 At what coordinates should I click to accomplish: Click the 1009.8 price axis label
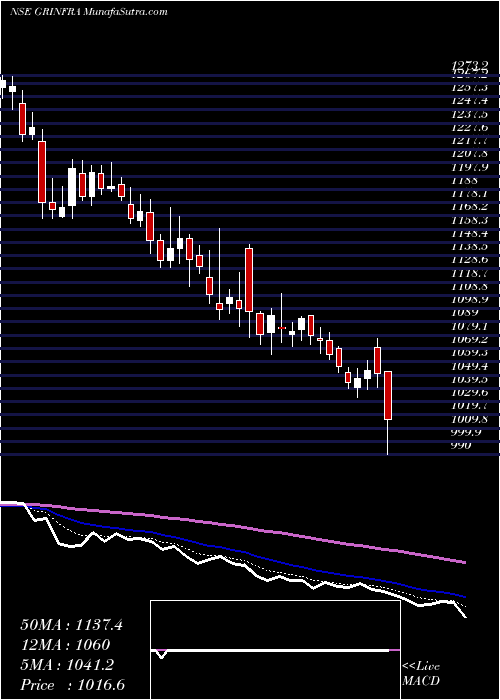tap(470, 419)
